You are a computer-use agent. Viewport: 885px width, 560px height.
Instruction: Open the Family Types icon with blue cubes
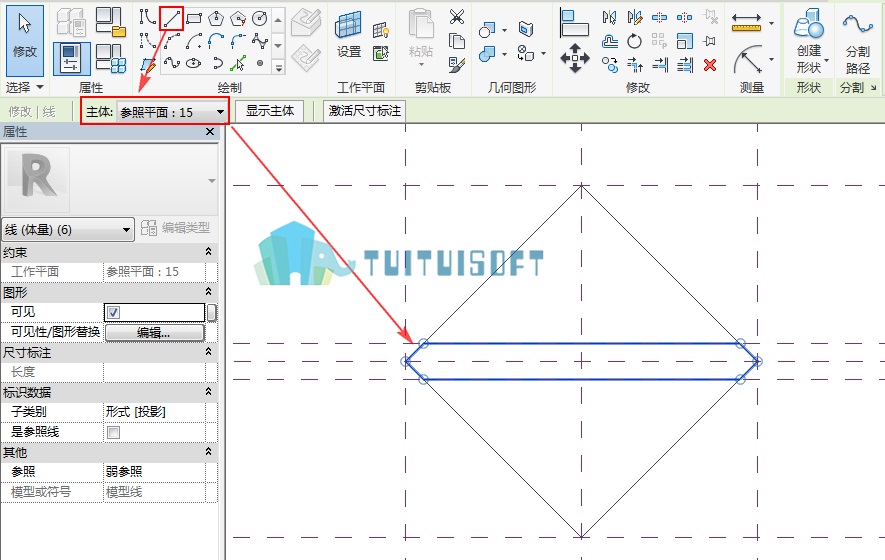[x=111, y=59]
